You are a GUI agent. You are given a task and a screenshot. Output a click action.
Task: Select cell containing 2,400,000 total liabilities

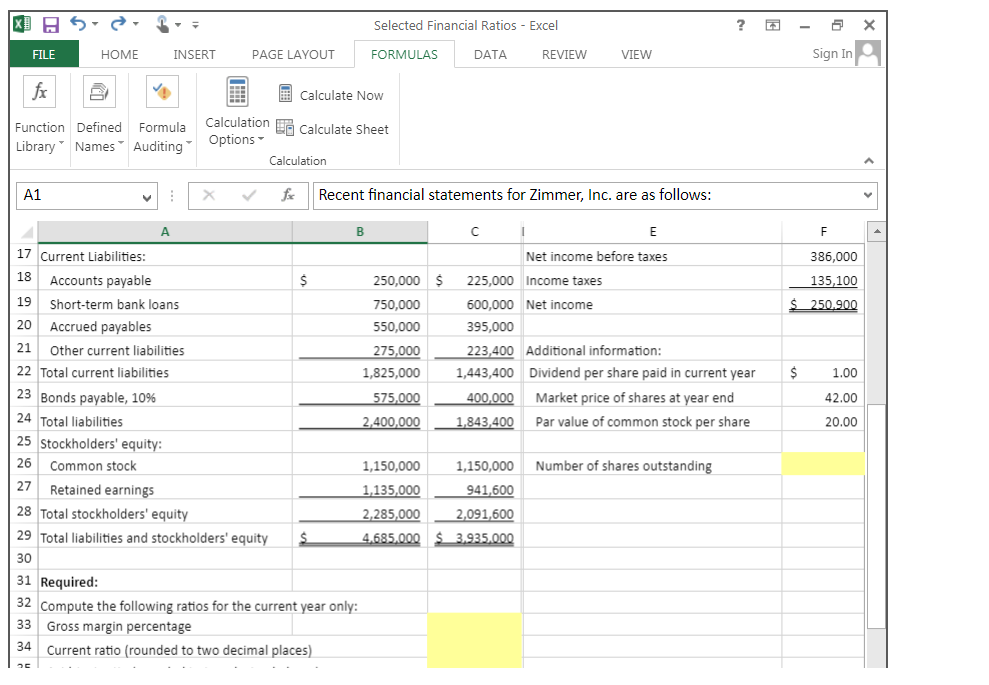pyautogui.click(x=360, y=421)
